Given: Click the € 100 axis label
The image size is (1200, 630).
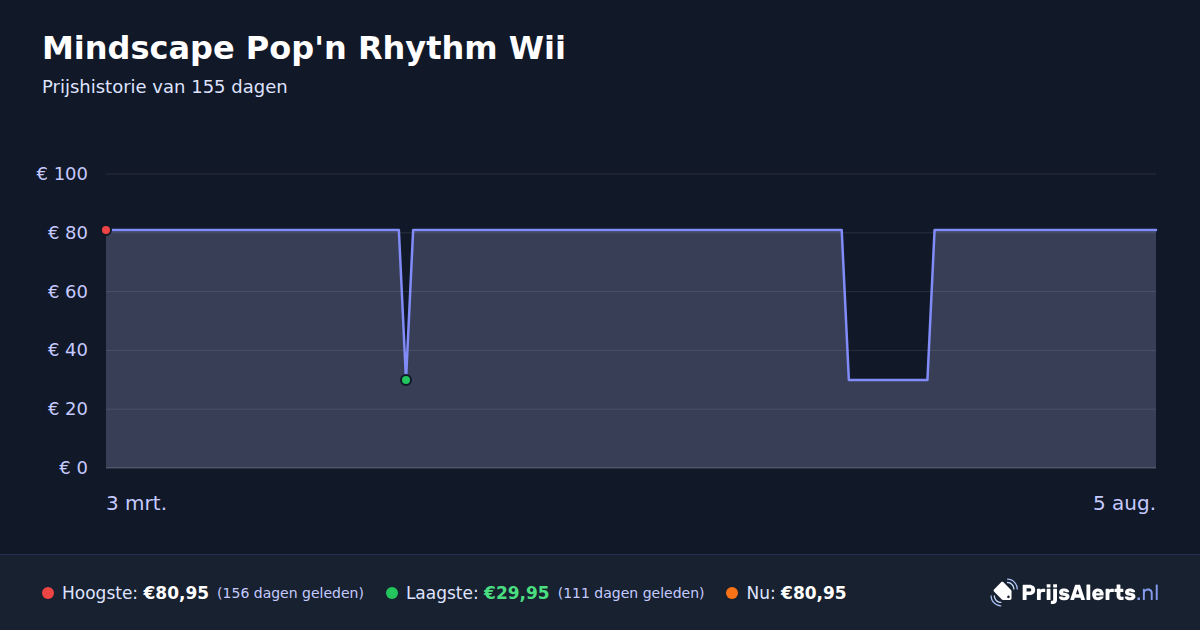Looking at the screenshot, I should point(62,174).
